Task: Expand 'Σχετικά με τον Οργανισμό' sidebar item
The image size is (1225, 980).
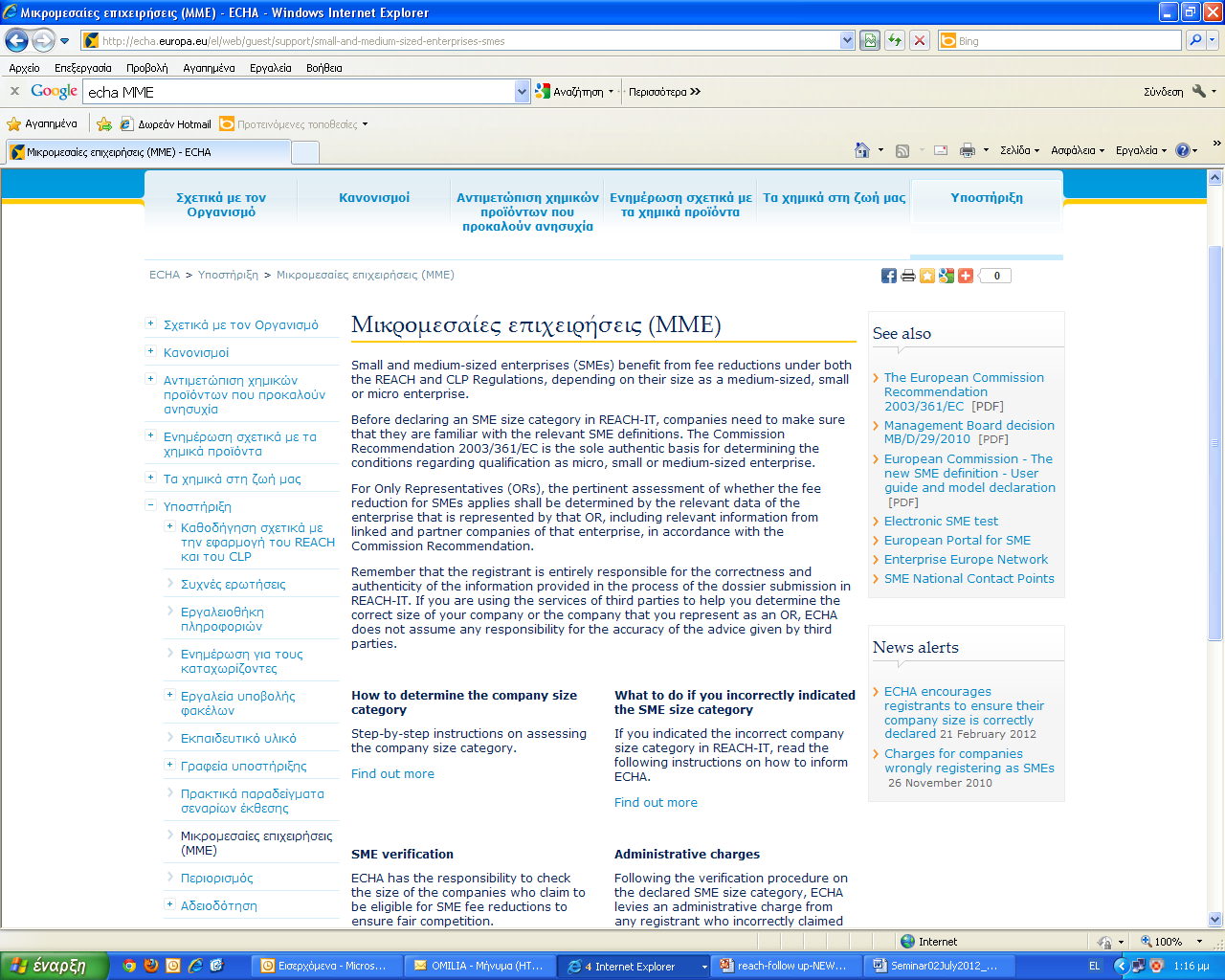Action: coord(150,323)
